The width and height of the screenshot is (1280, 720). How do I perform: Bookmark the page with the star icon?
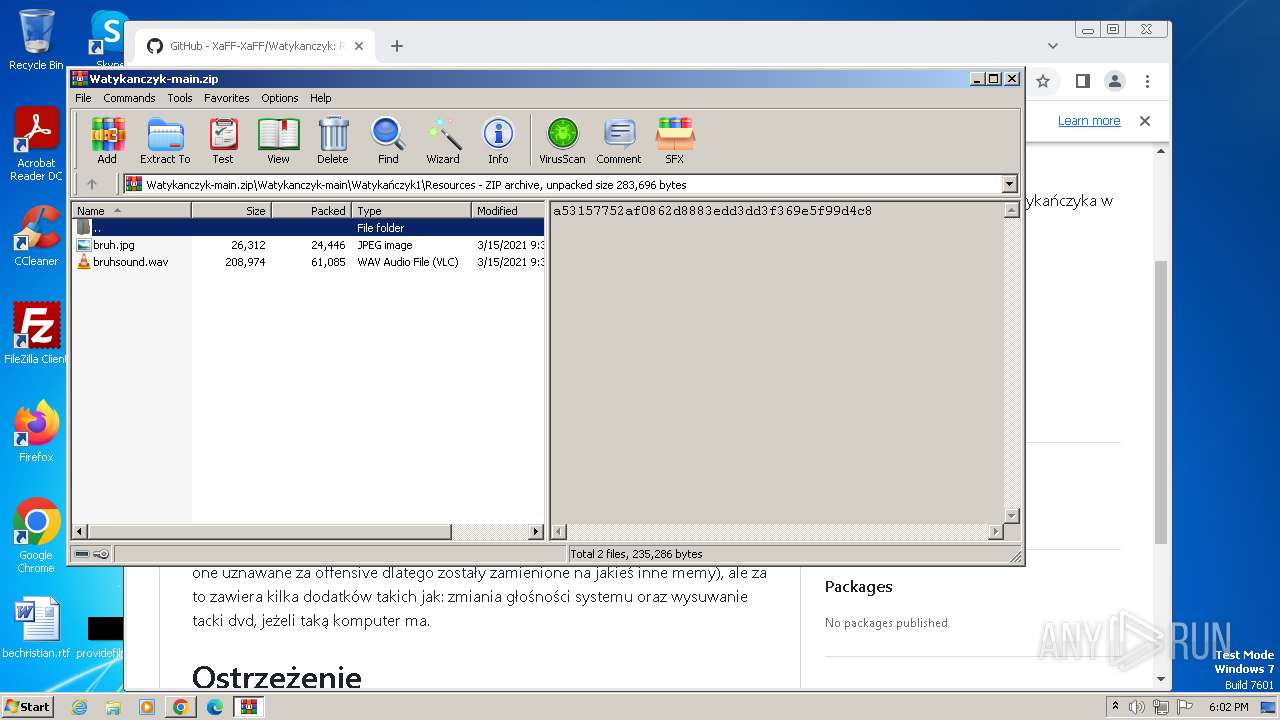(x=1043, y=81)
